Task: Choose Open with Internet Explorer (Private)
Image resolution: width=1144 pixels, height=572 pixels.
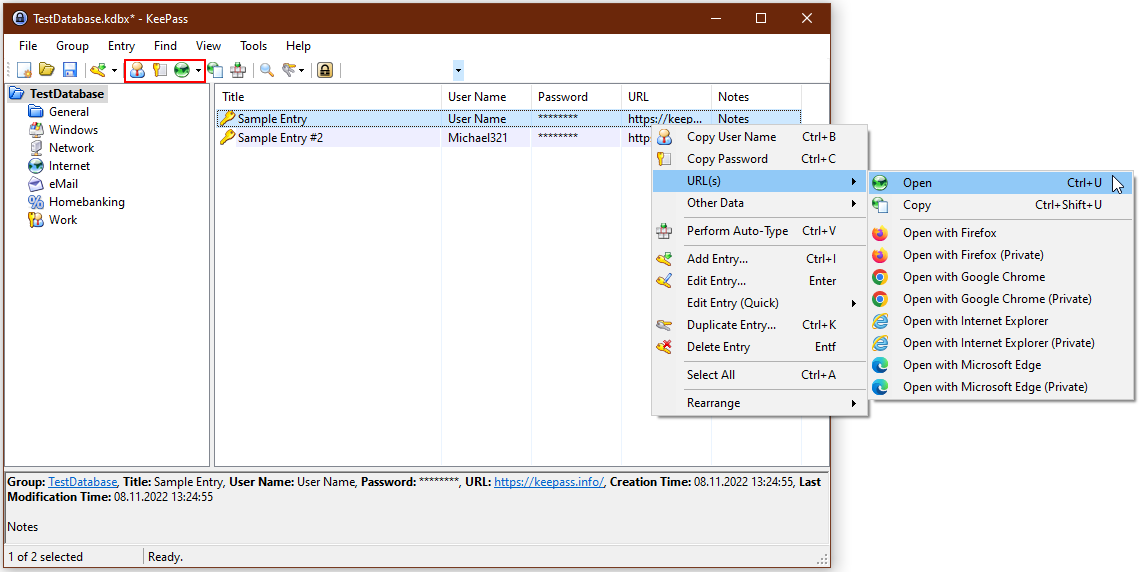Action: [x=1000, y=342]
